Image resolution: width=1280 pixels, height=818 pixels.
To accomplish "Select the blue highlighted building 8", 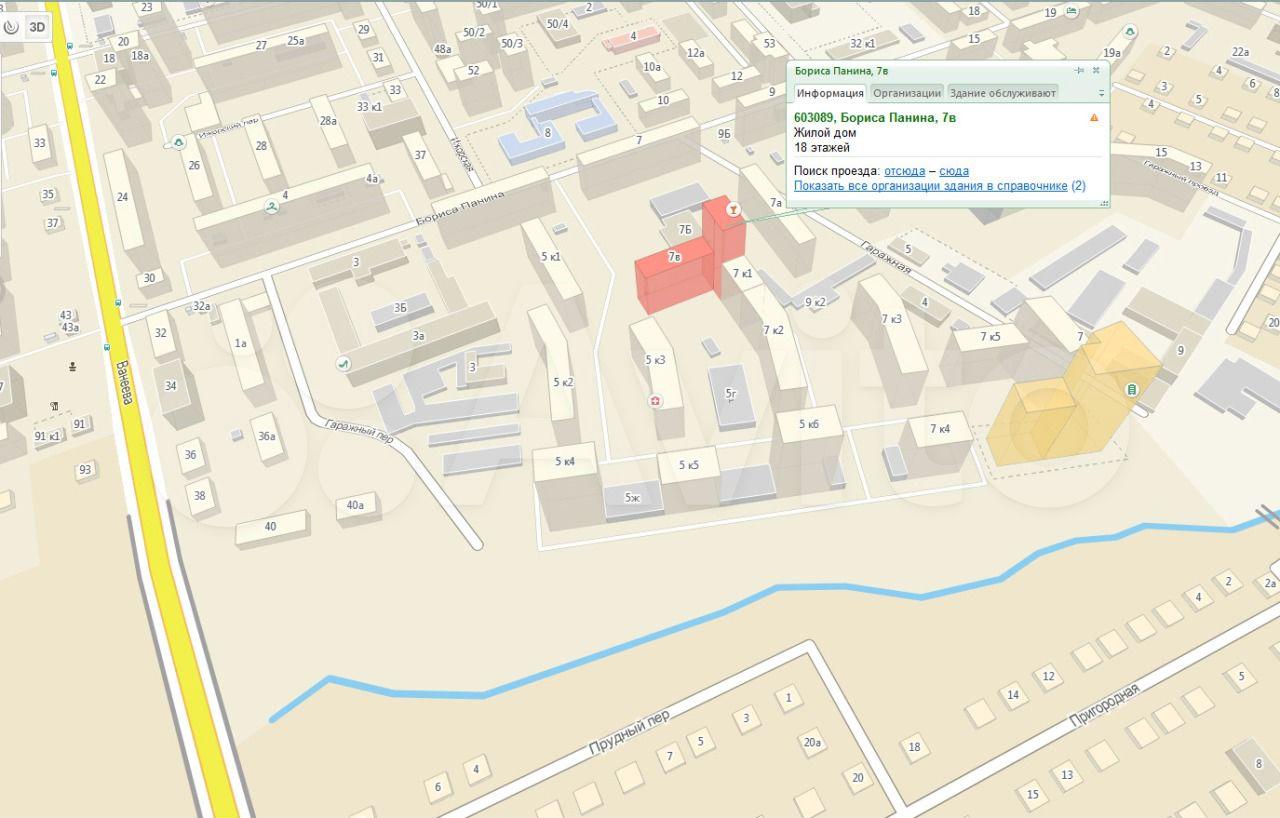I will tap(548, 131).
